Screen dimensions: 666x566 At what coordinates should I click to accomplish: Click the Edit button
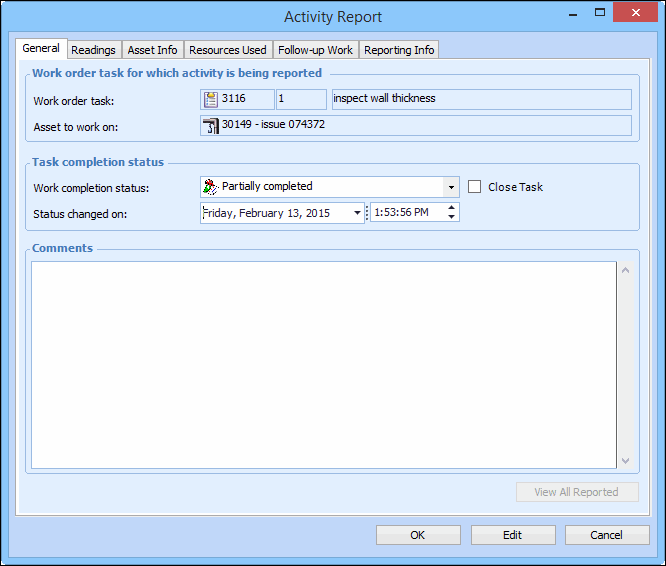click(x=513, y=535)
